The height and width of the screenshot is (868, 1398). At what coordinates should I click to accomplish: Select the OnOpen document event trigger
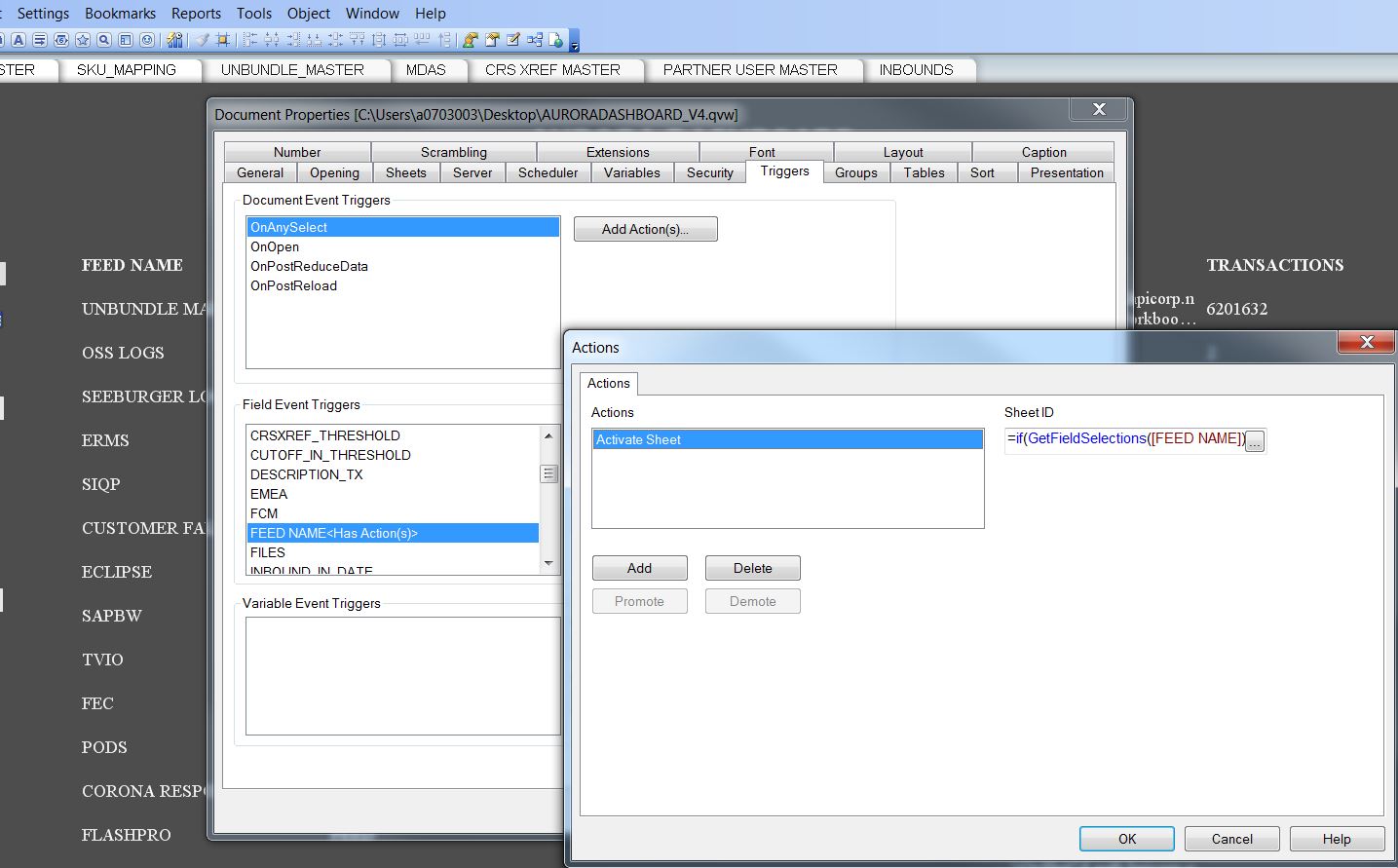tap(402, 246)
